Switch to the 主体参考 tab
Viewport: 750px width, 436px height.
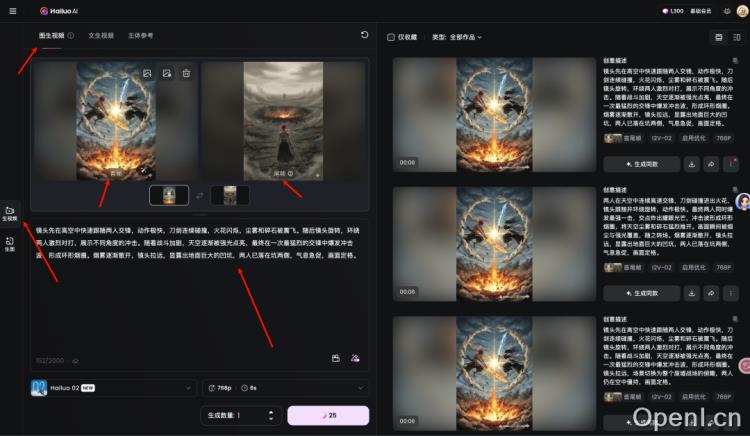point(141,35)
